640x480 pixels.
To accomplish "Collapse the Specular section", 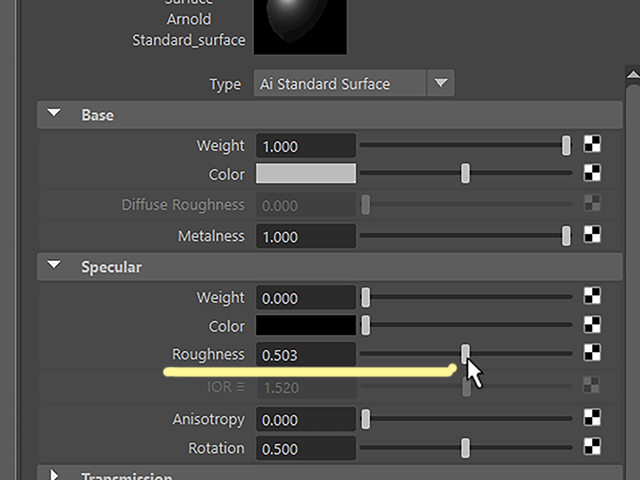I will (x=54, y=265).
